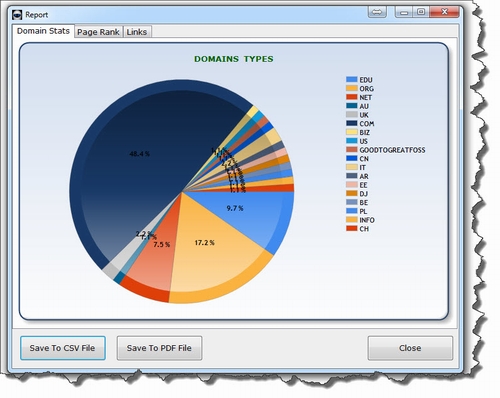This screenshot has width=500, height=398.
Task: Click Save To CSV File button
Action: 63,348
